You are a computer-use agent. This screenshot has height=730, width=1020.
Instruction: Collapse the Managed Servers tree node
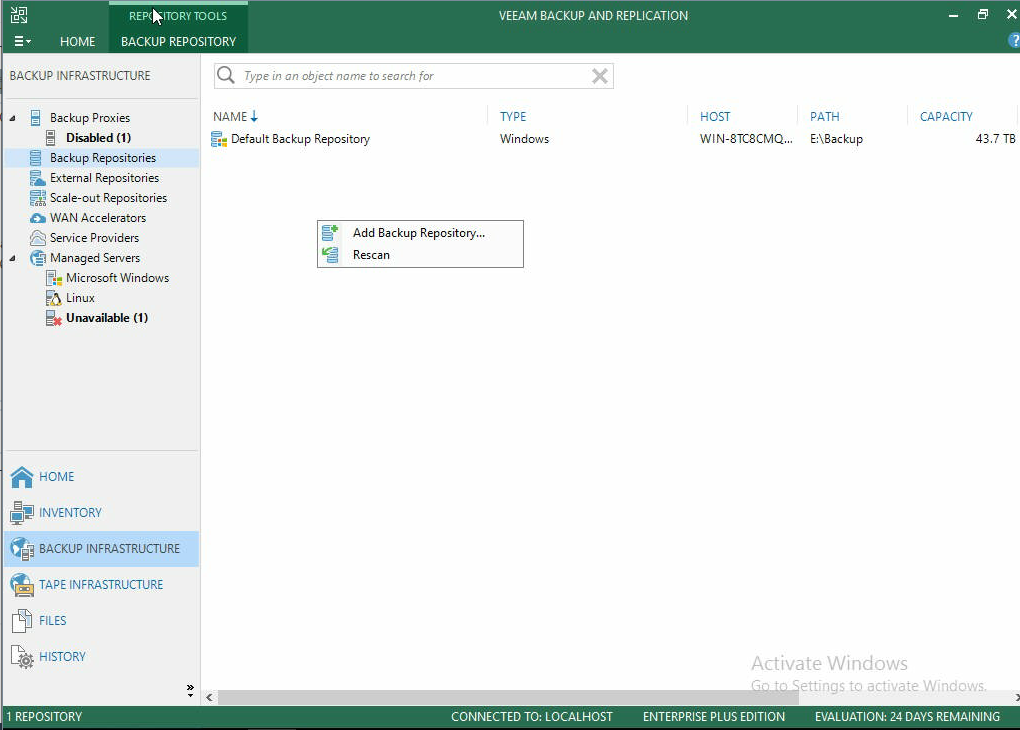(x=12, y=258)
